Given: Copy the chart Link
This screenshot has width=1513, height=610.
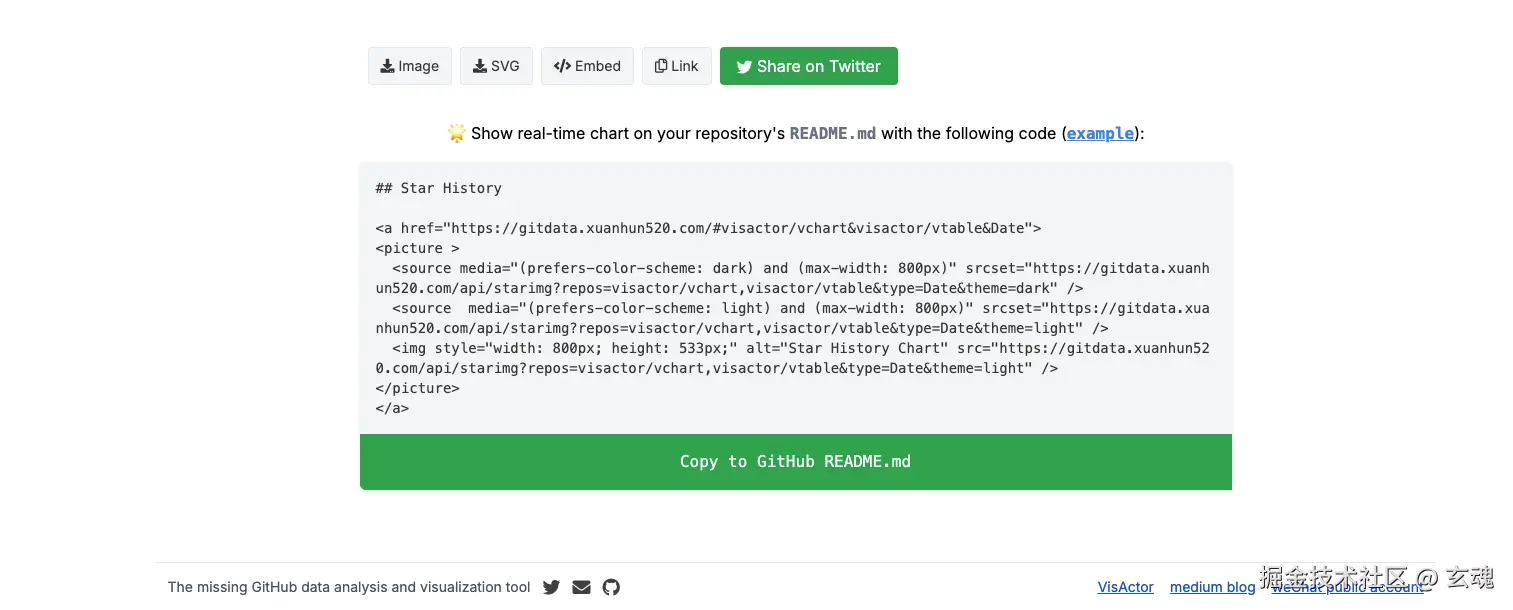Looking at the screenshot, I should (677, 66).
